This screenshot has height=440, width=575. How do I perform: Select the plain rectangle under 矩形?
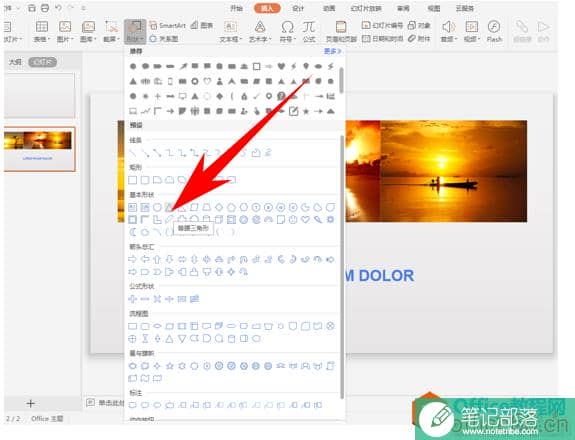pyautogui.click(x=133, y=180)
